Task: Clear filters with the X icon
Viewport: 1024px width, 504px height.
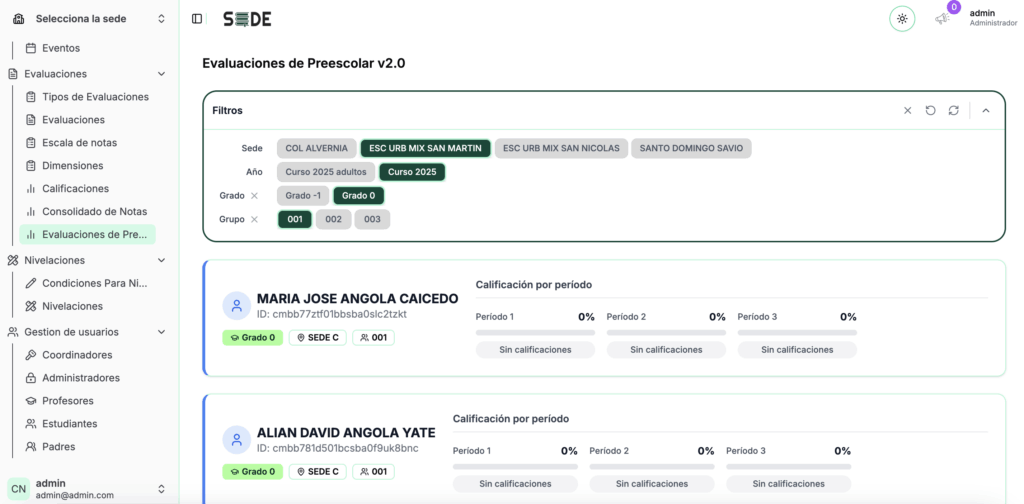Action: (x=907, y=111)
